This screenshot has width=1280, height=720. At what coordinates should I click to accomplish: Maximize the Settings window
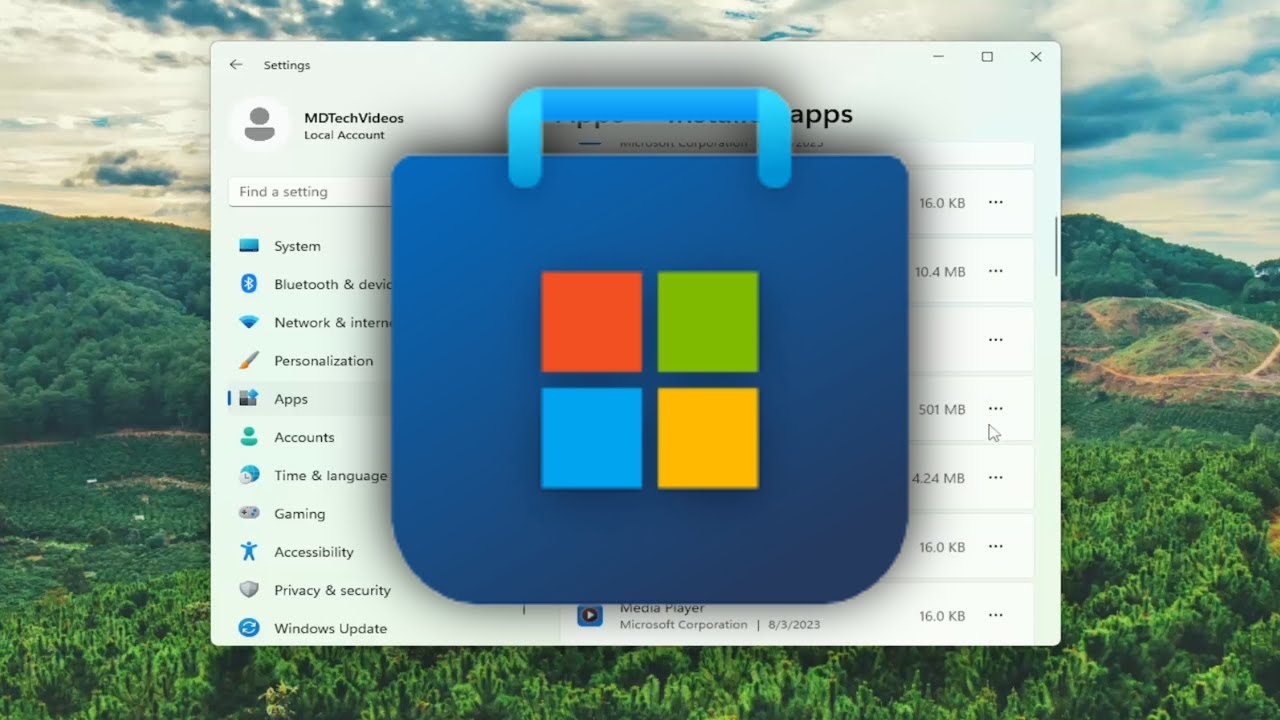click(x=987, y=57)
